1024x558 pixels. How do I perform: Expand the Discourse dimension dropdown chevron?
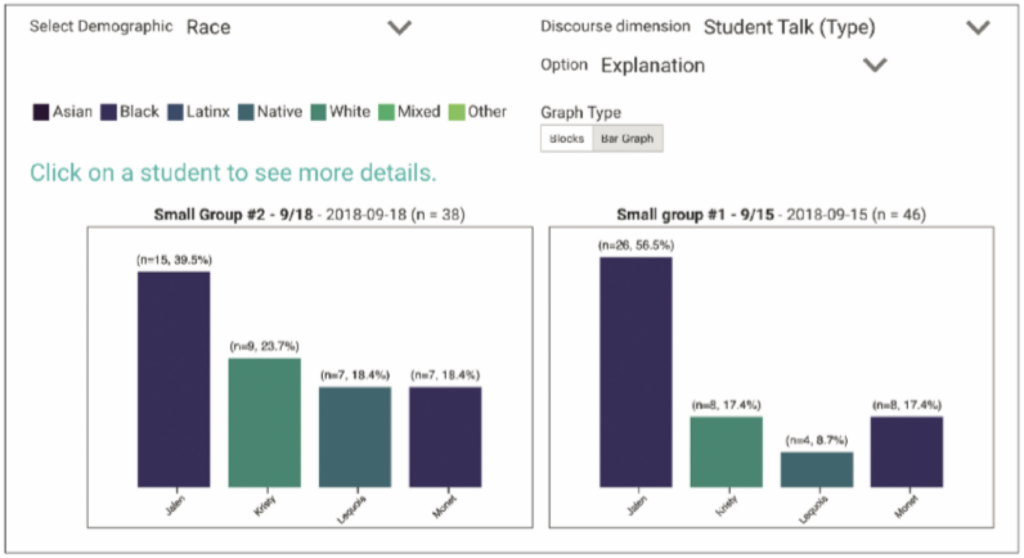pyautogui.click(x=977, y=28)
